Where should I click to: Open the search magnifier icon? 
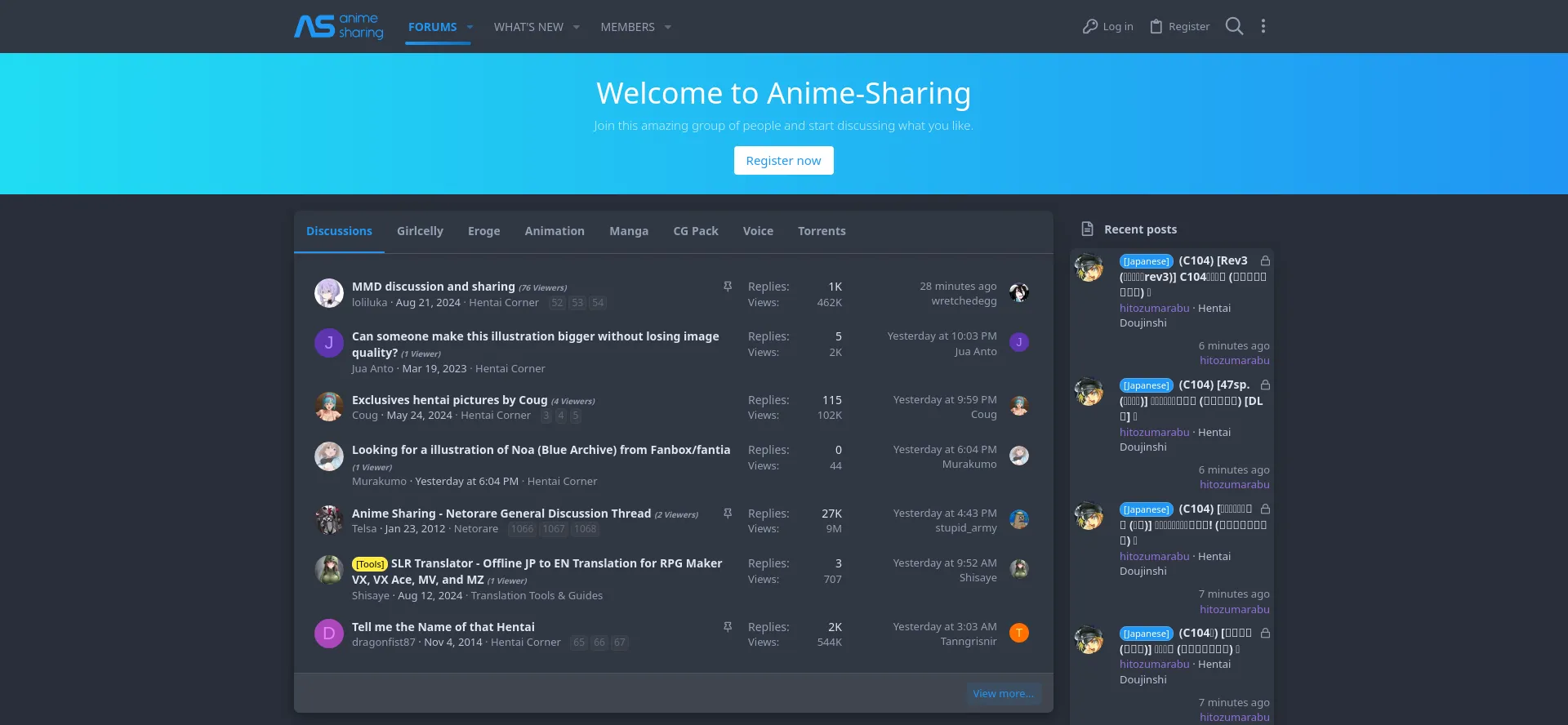[x=1234, y=26]
